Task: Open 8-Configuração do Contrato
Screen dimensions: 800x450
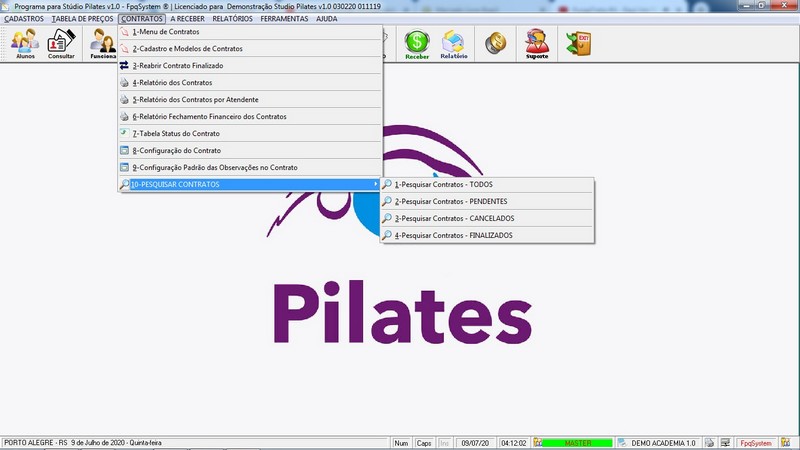Action: 250,151
